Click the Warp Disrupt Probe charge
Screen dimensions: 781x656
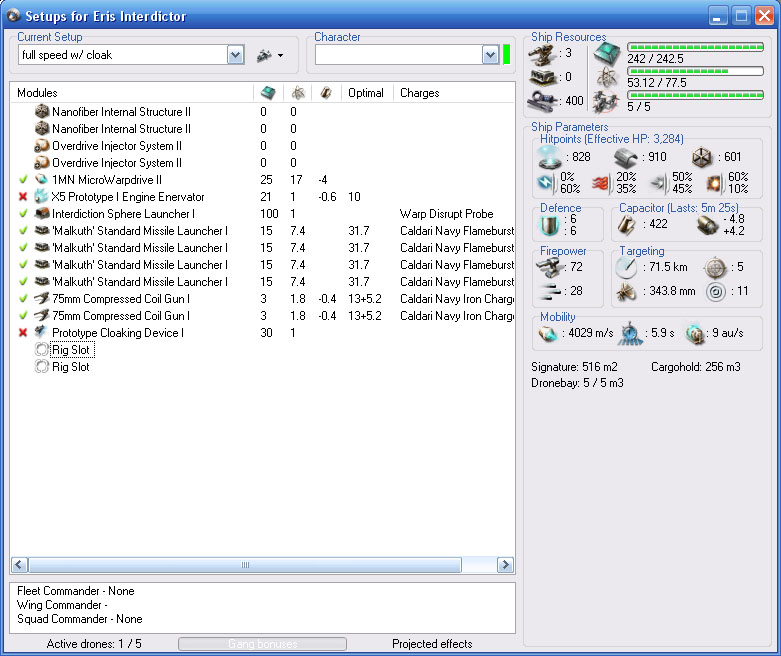click(446, 214)
